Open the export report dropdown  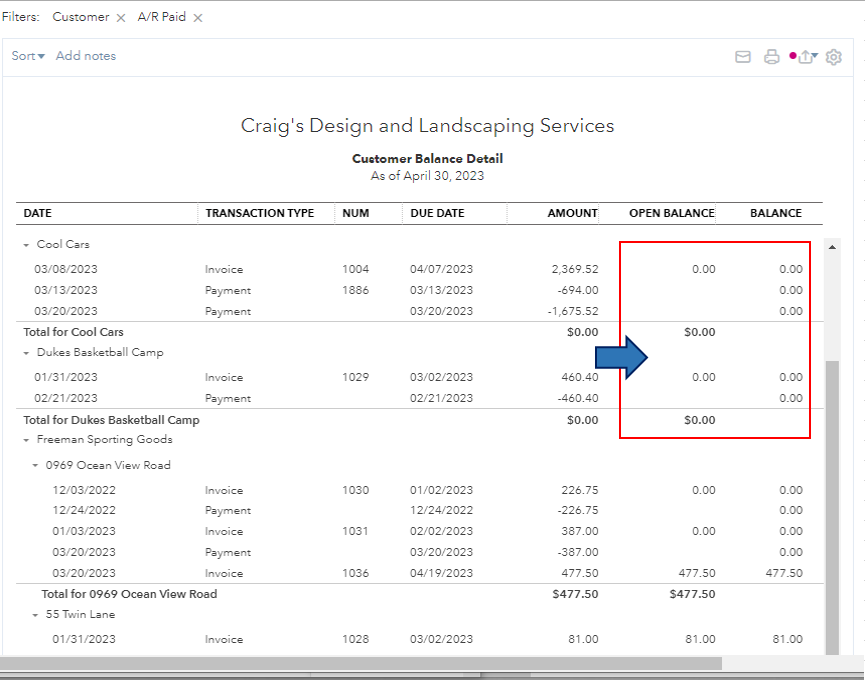pyautogui.click(x=808, y=56)
